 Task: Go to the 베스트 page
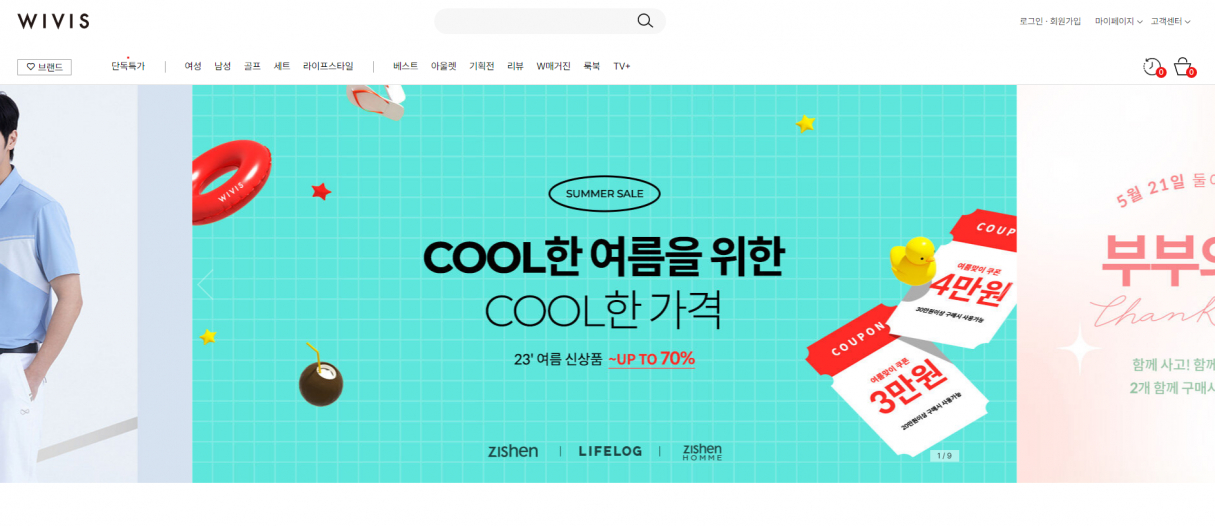(406, 66)
